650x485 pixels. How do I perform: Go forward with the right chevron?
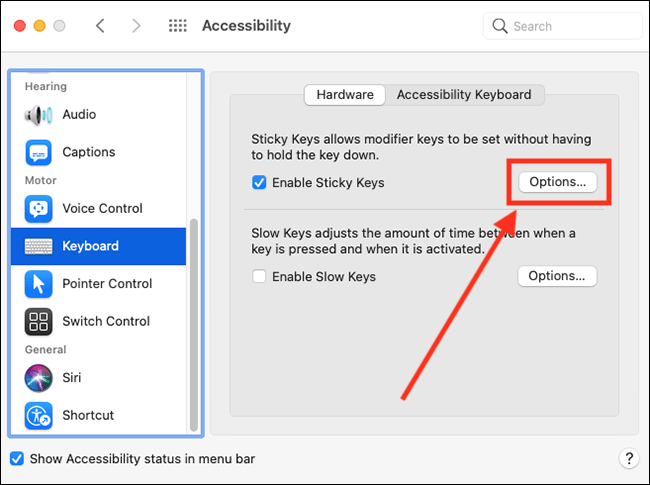pyautogui.click(x=136, y=26)
